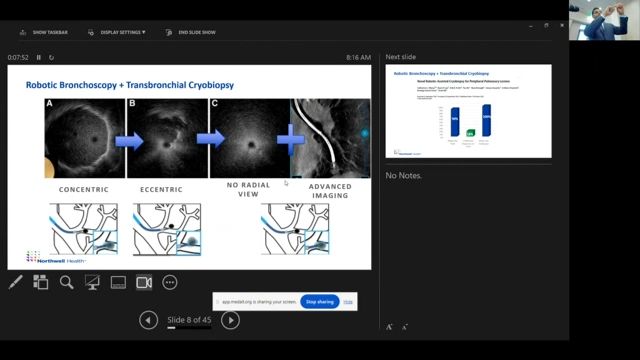Advance to the next slide
The height and width of the screenshot is (360, 640).
pos(231,320)
